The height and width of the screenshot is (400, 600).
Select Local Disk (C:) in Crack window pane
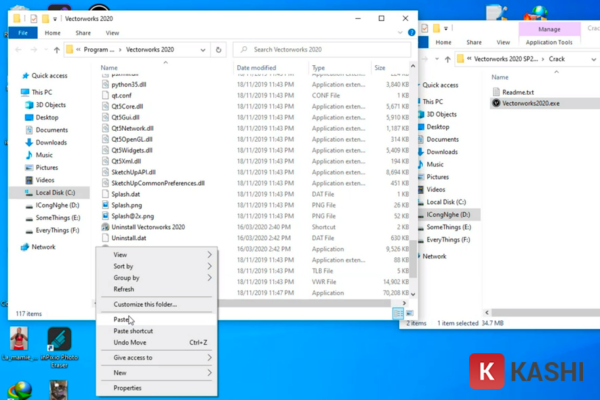pos(446,202)
